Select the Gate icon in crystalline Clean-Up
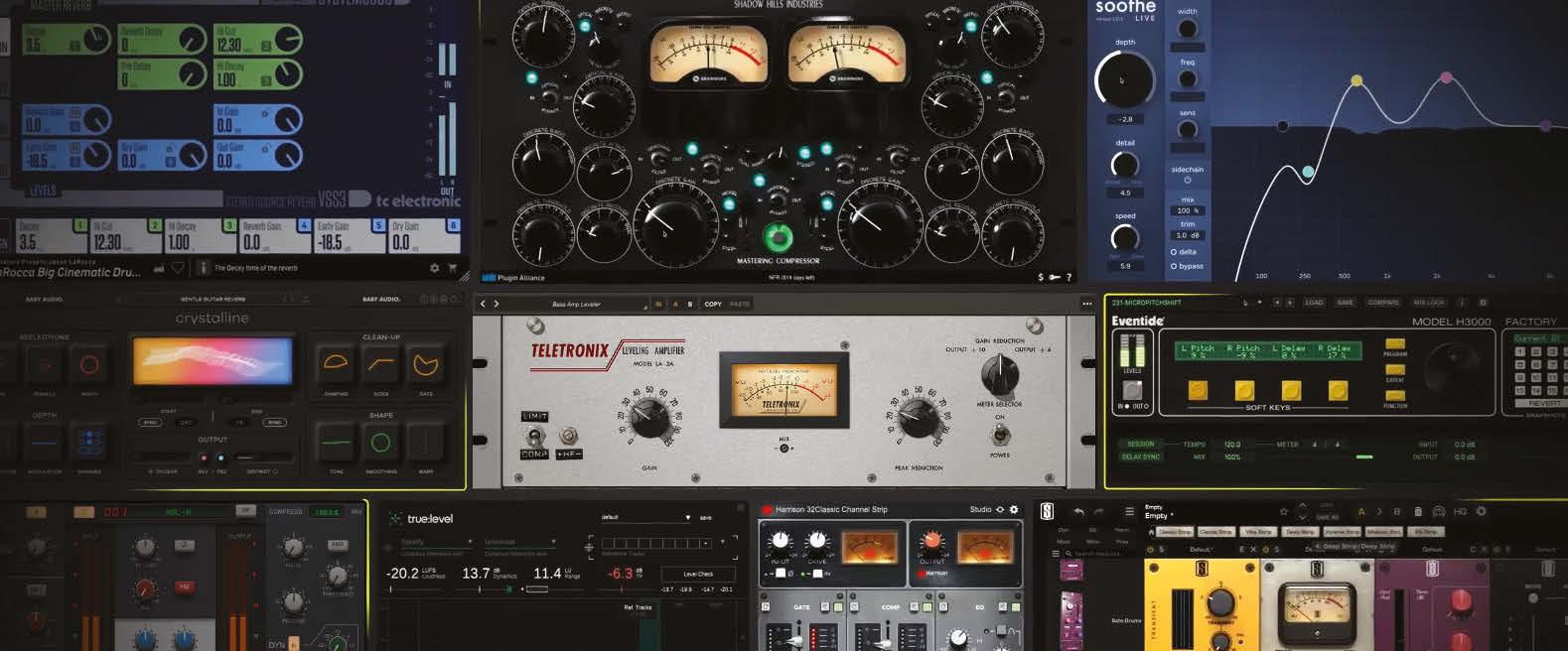 (x=425, y=363)
